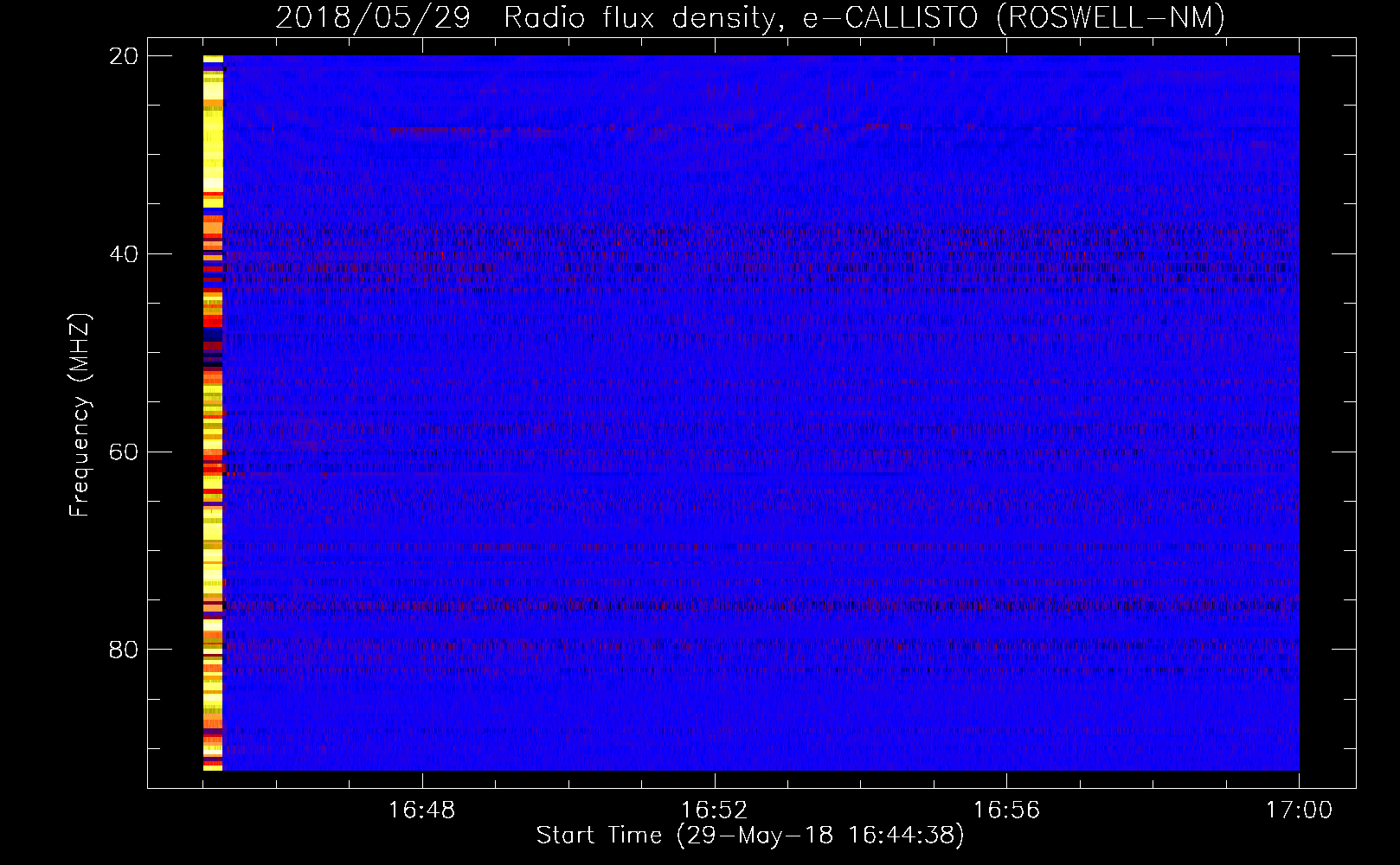Viewport: 1400px width, 865px height.
Task: Click the 40 frequency tick label
Action: (124, 254)
